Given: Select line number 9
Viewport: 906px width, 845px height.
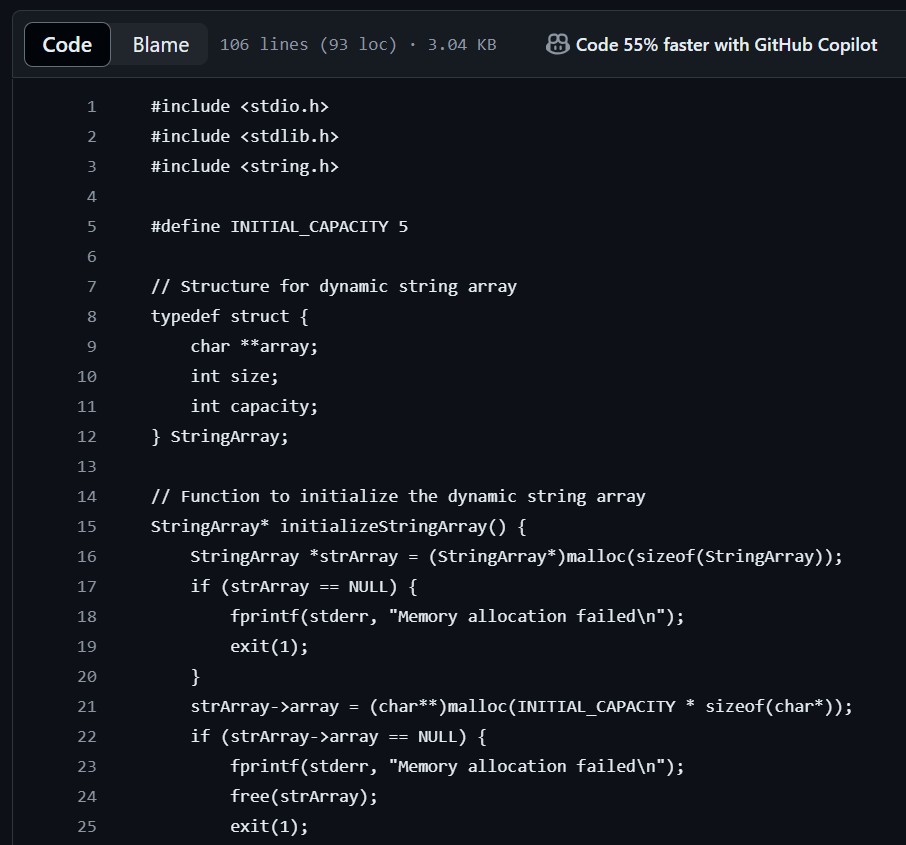Looking at the screenshot, I should coord(91,347).
